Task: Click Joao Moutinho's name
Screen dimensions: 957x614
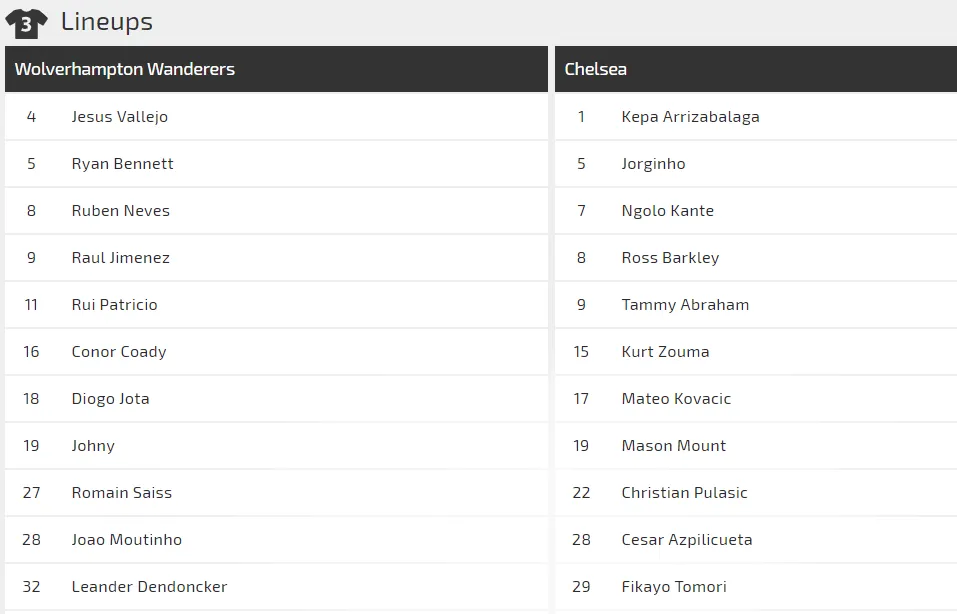Action: click(x=126, y=539)
